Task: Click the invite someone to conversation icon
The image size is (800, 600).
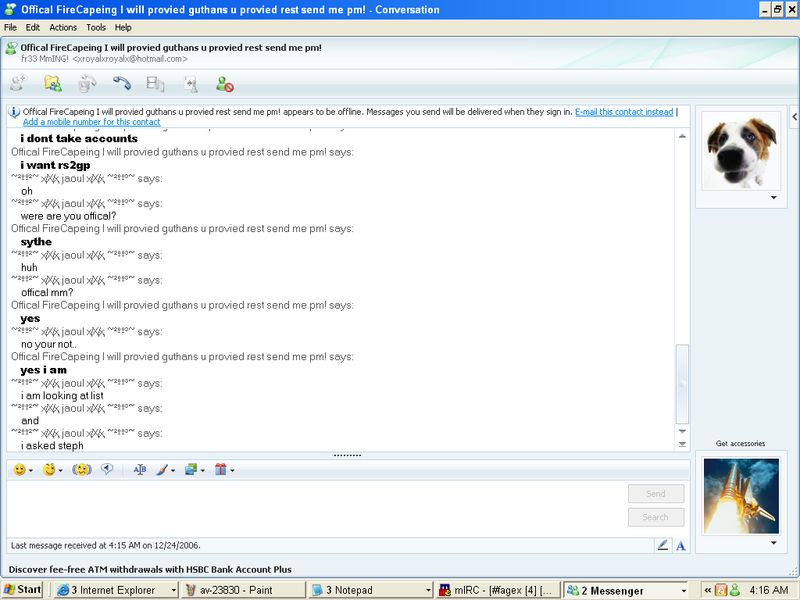Action: tap(19, 83)
